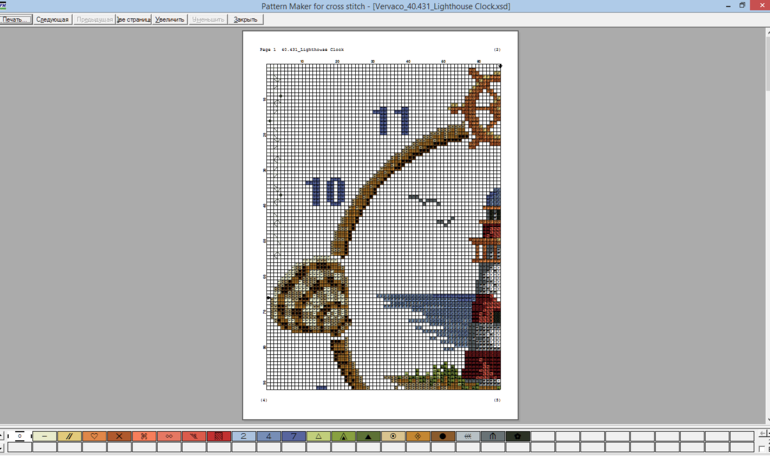
Task: Pick the orange swatch with heart symbol
Action: click(94, 437)
